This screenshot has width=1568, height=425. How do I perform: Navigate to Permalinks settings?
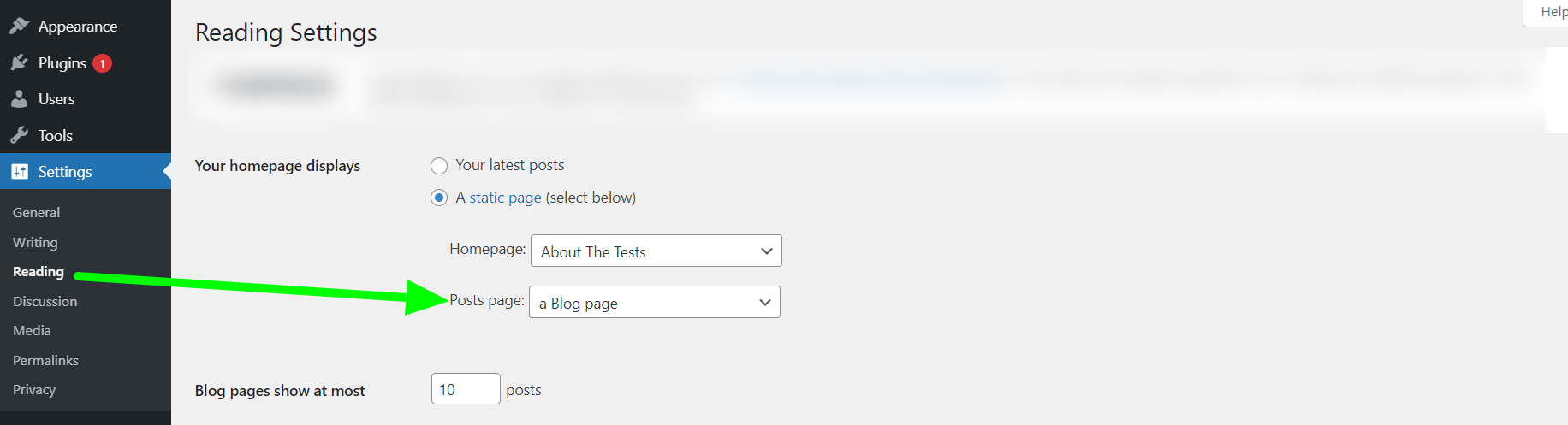(45, 360)
